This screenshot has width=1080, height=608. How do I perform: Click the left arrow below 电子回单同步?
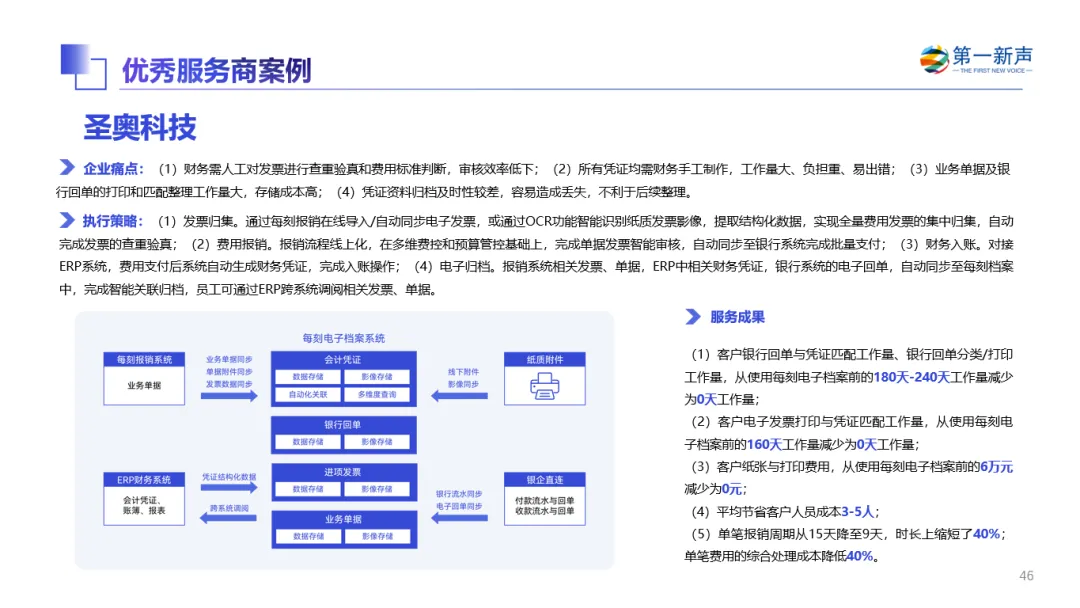pyautogui.click(x=459, y=518)
